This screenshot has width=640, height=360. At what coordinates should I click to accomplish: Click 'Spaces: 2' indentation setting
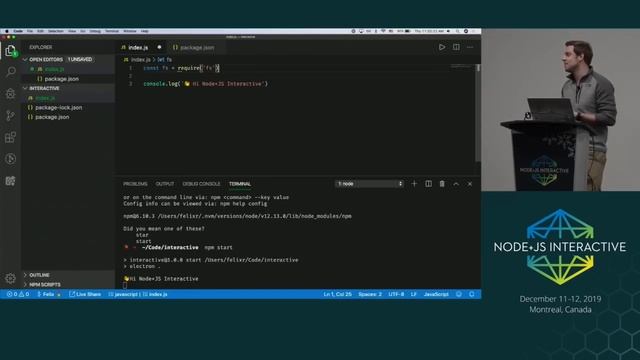click(370, 294)
